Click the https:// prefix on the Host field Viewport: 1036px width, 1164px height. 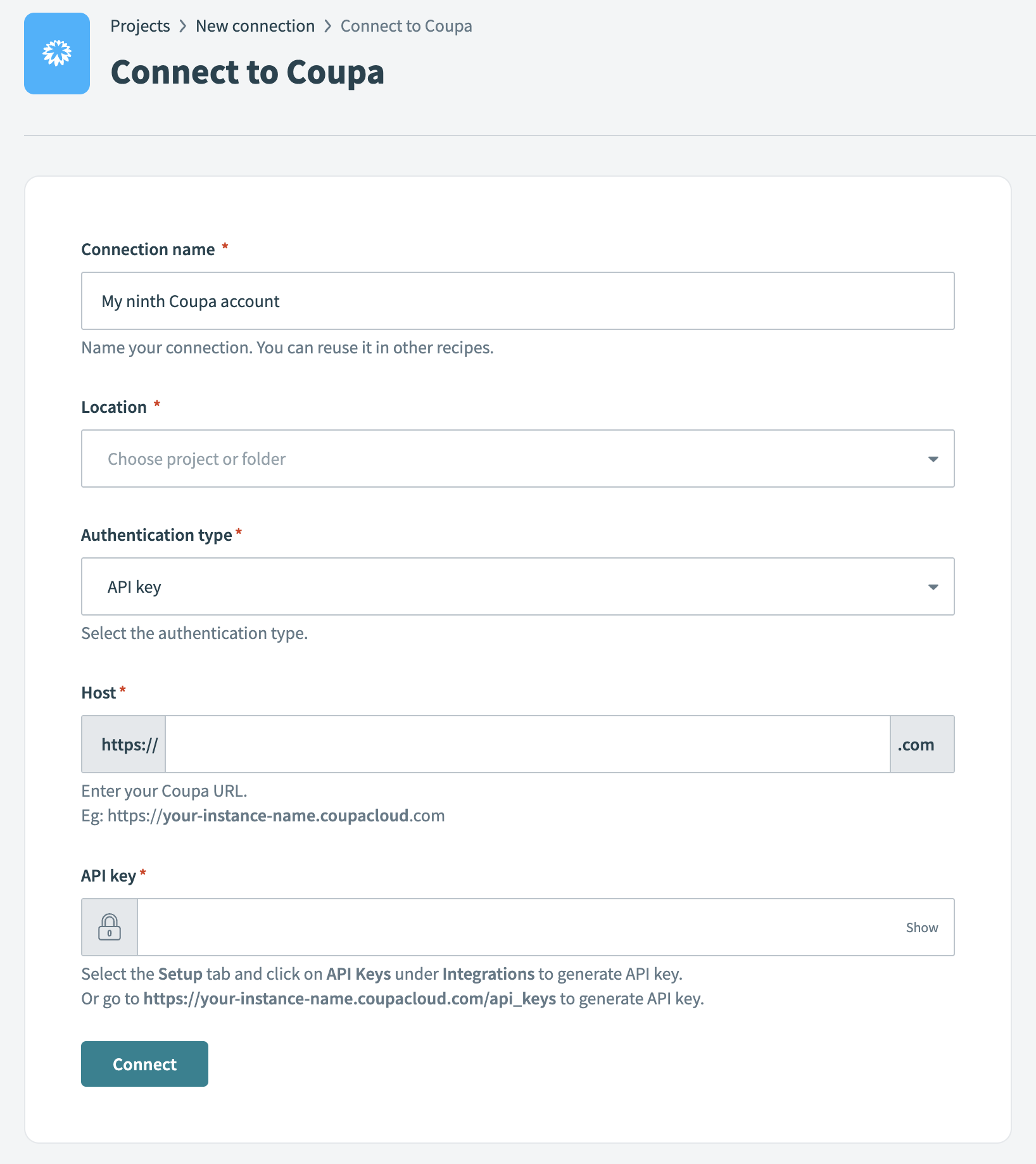[x=123, y=744]
